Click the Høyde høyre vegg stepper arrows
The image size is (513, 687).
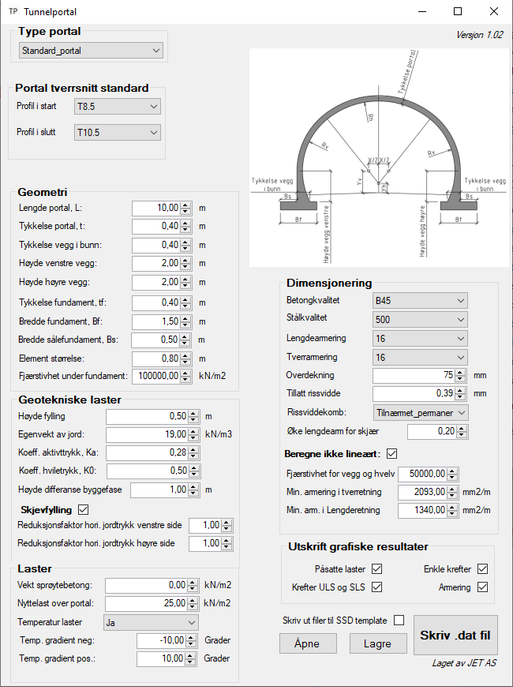coord(186,282)
